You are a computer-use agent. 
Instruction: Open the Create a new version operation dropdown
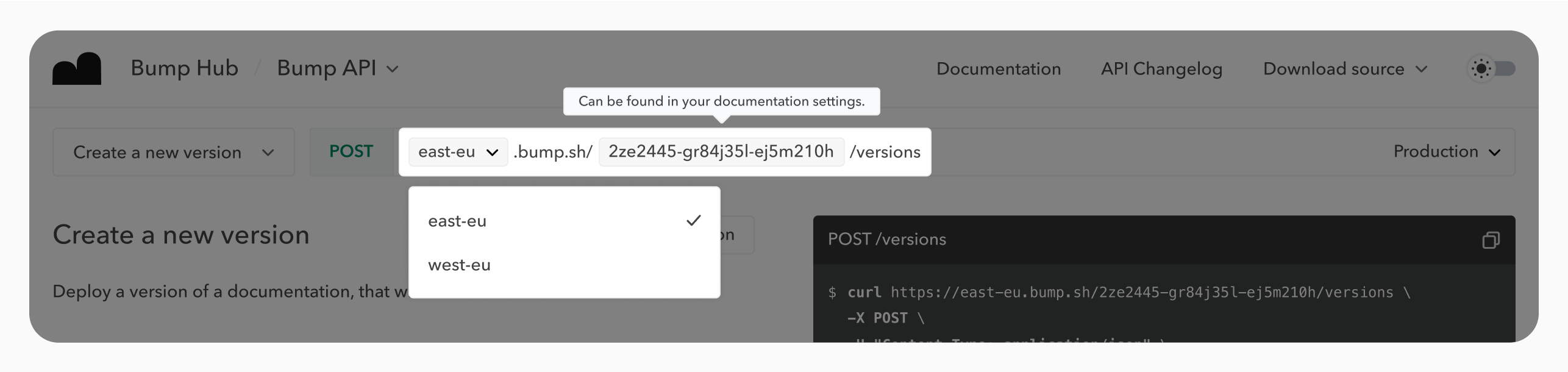pos(173,152)
